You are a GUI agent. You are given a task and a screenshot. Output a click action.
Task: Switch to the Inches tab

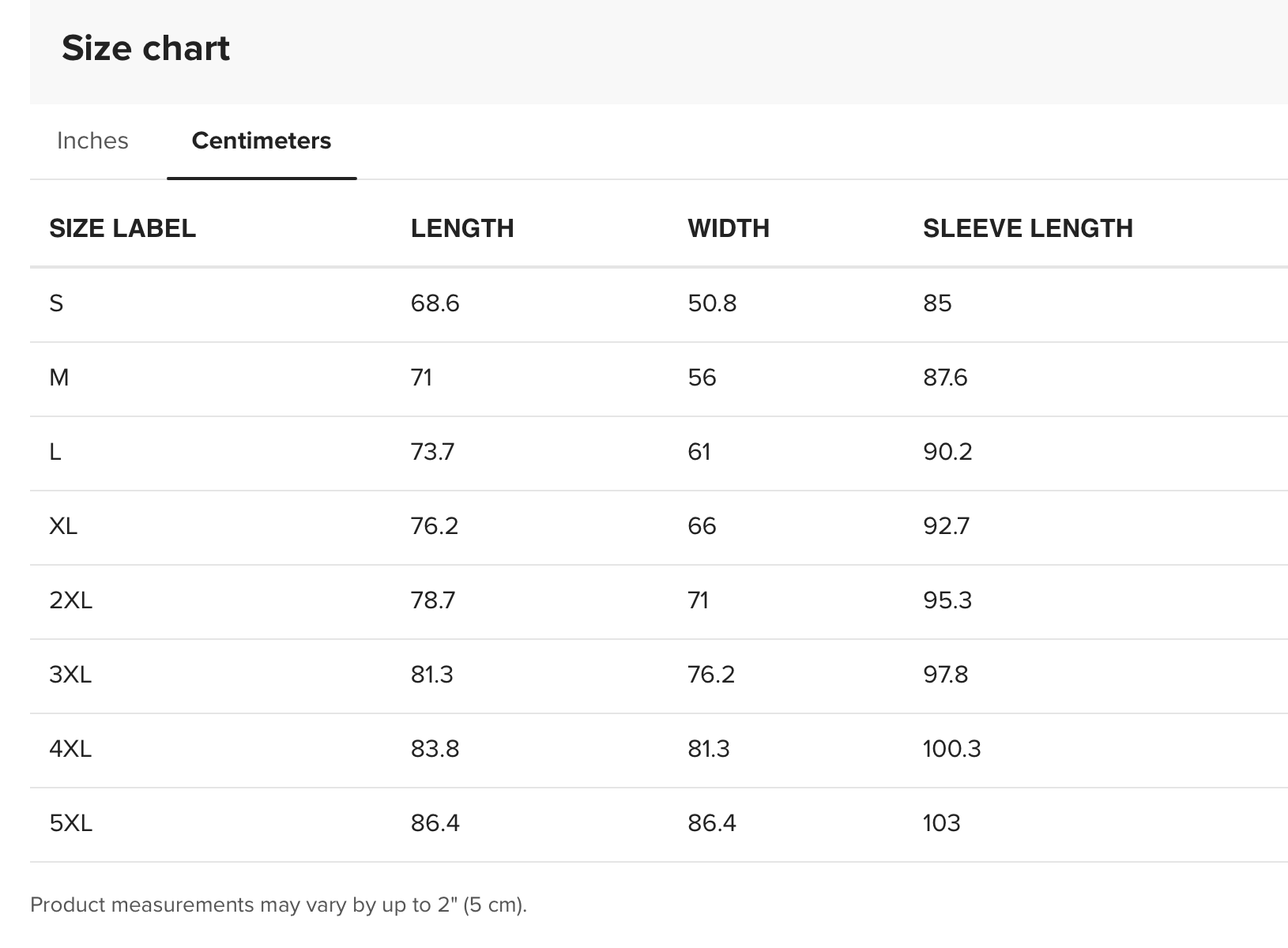tap(92, 141)
